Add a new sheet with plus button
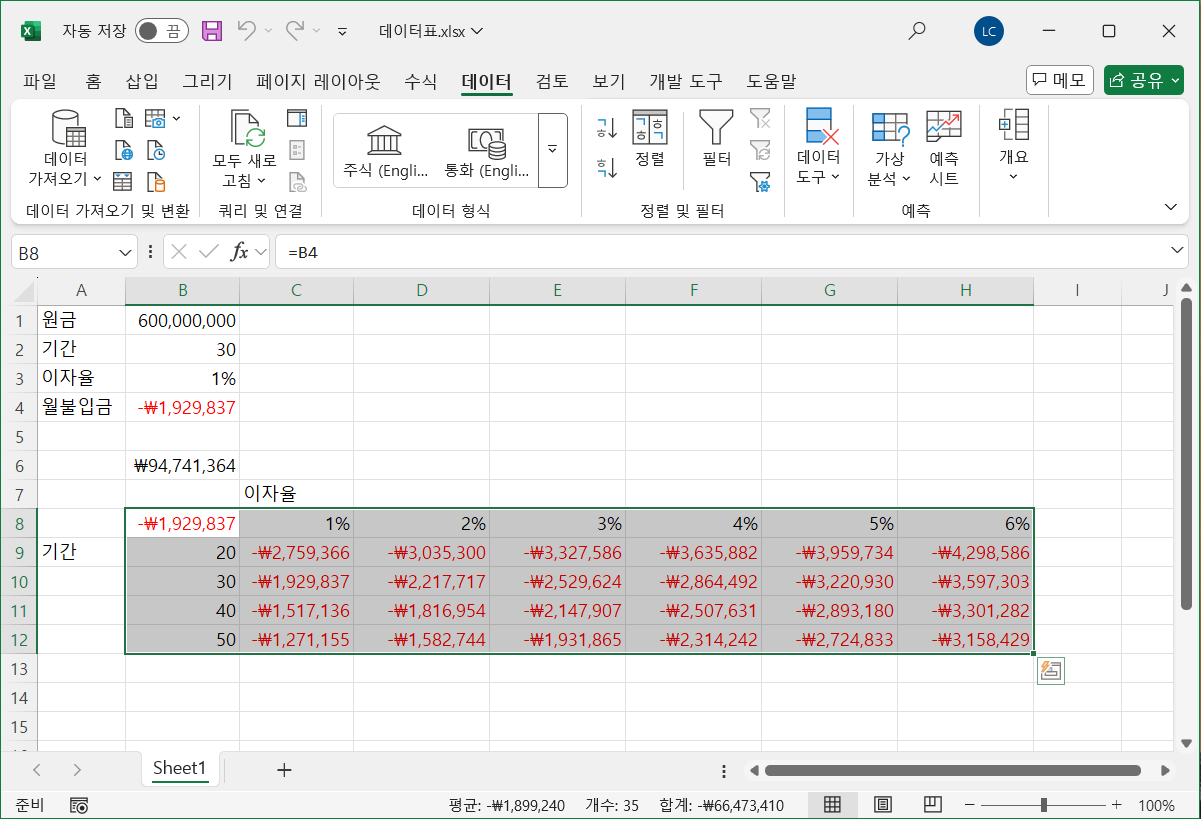The height and width of the screenshot is (819, 1201). 284,769
